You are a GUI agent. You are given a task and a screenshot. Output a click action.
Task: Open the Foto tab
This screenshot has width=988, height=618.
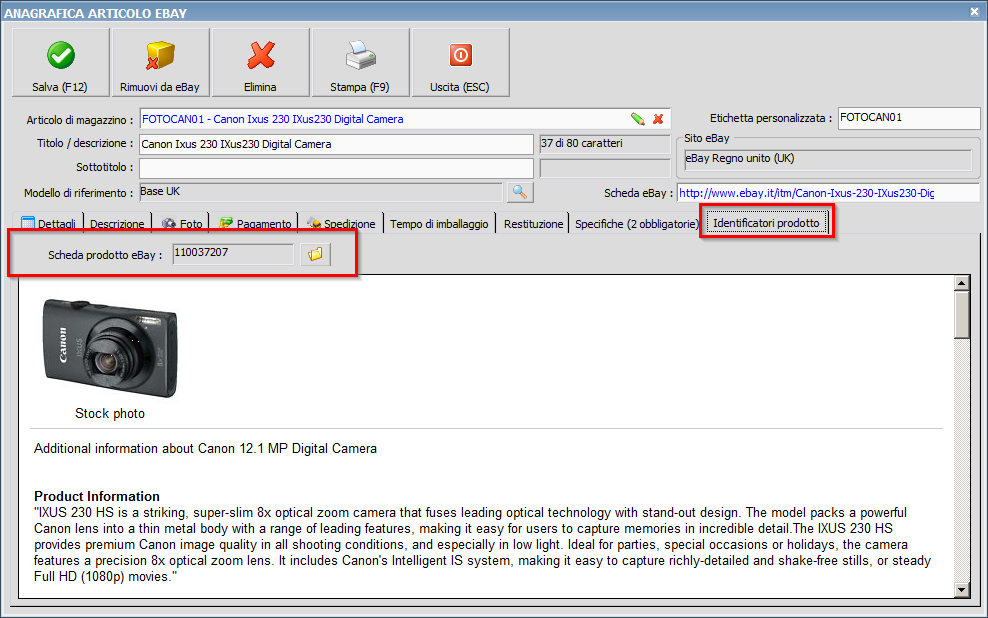(182, 224)
